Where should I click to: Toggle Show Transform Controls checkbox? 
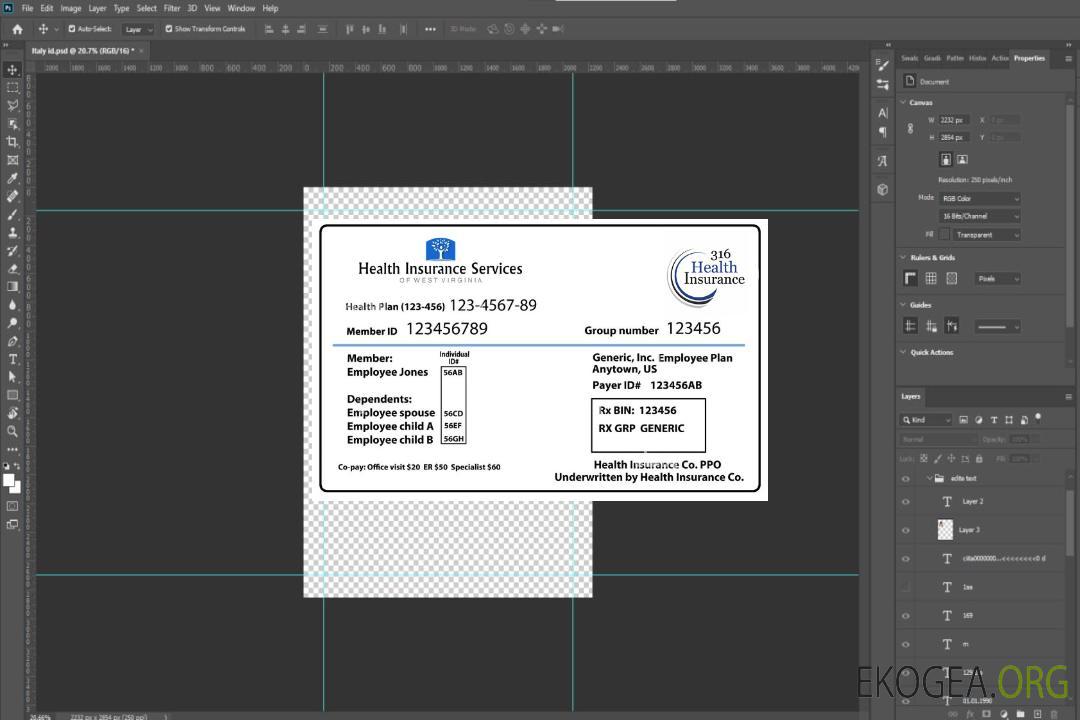[x=169, y=29]
